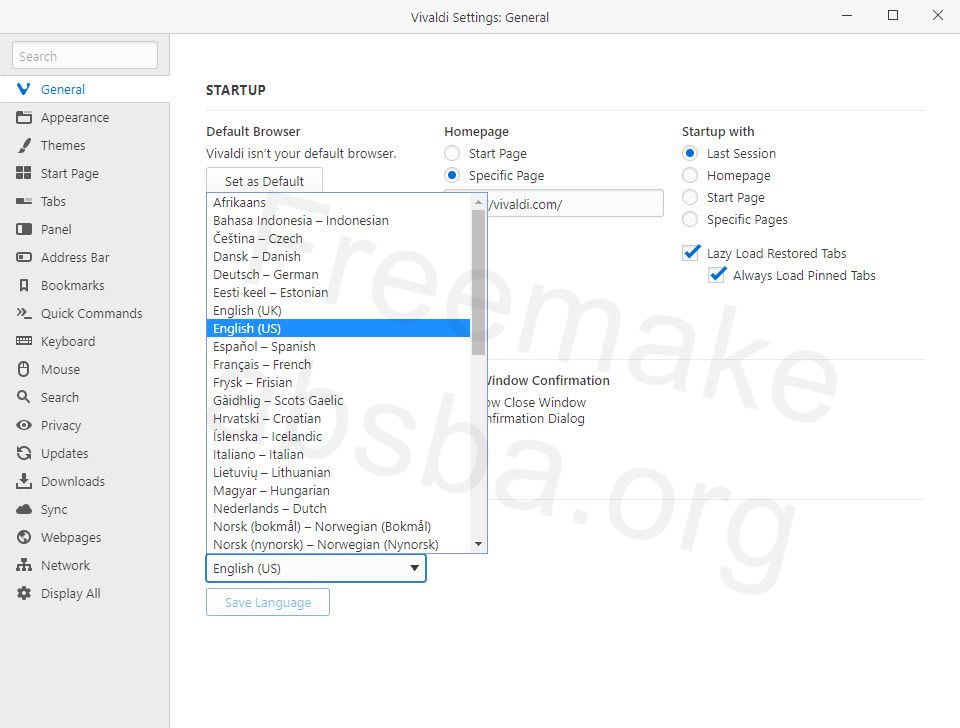Image resolution: width=960 pixels, height=728 pixels.
Task: Open Themes settings section
Action: [x=84, y=145]
